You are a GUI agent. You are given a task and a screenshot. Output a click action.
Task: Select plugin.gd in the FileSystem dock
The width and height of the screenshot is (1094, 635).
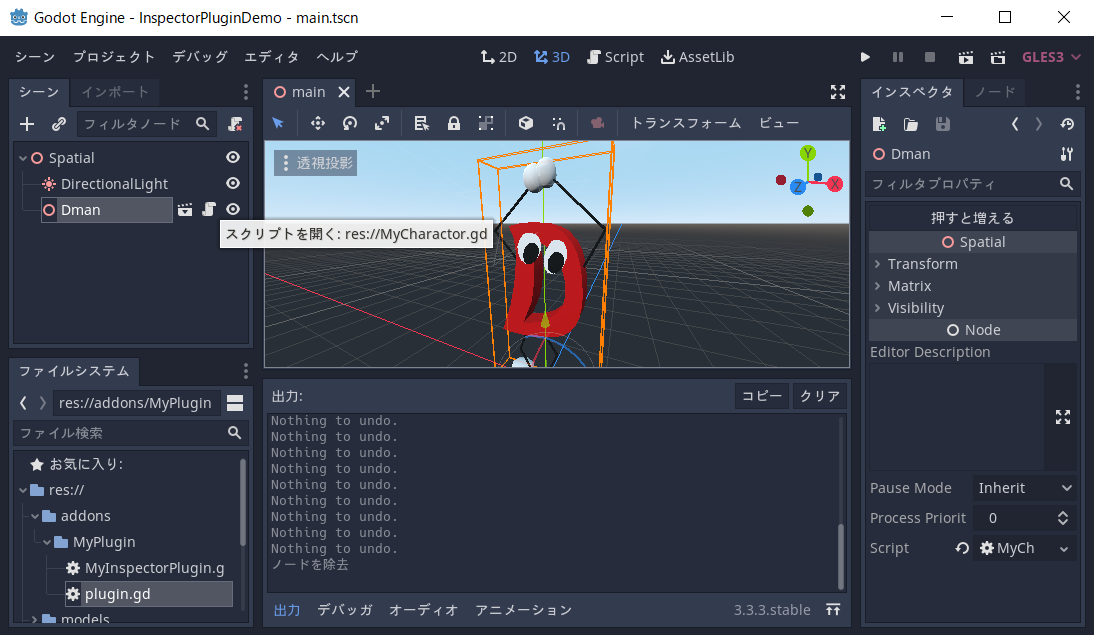(x=118, y=593)
